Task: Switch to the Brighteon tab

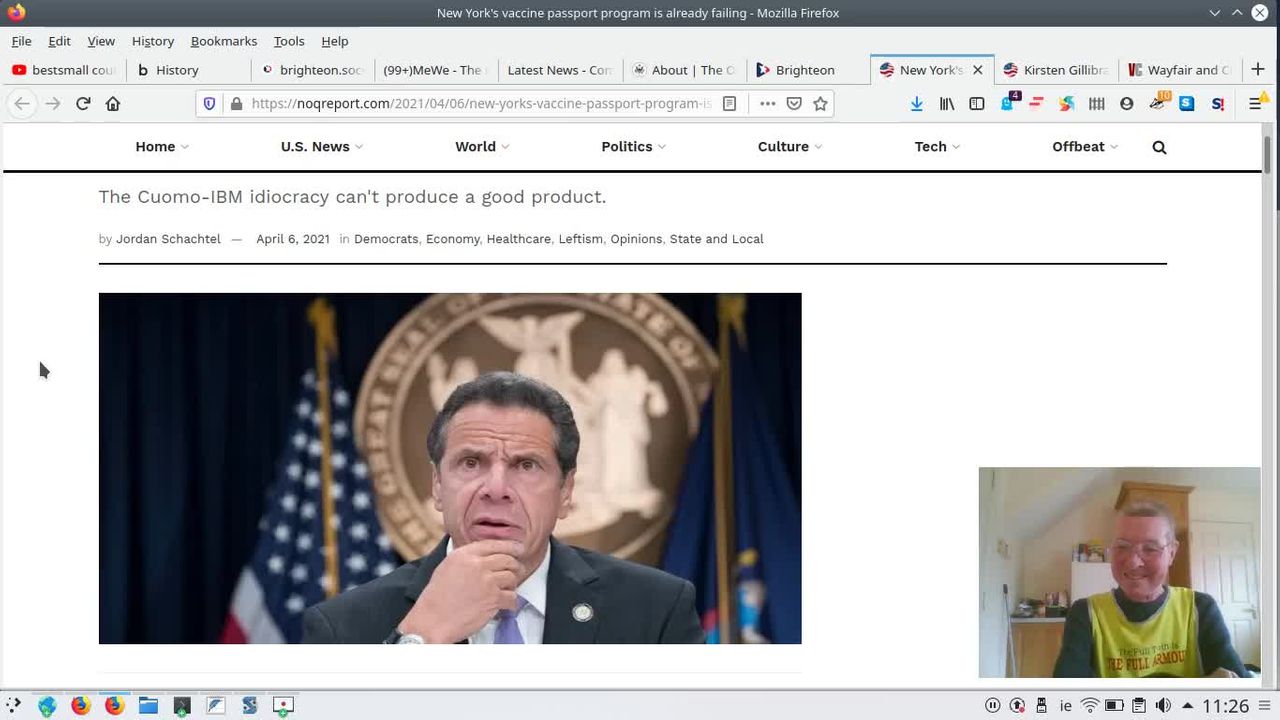Action: coord(804,70)
